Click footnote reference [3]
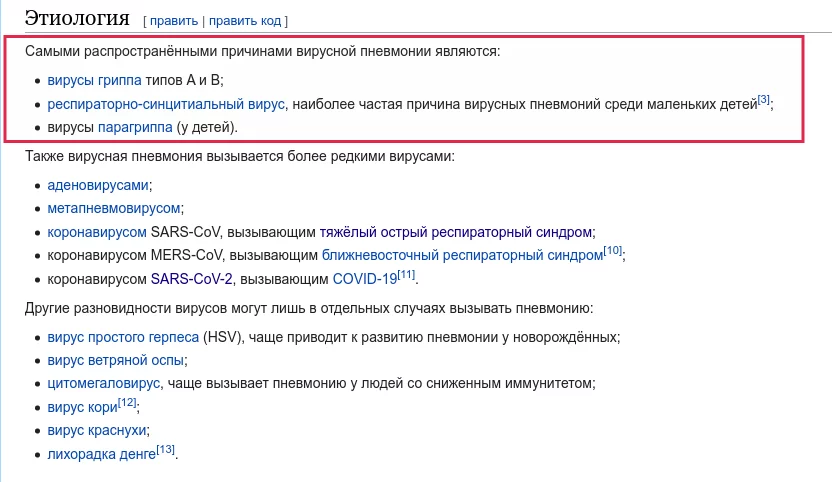Viewport: 832px width, 482px height. coord(763,99)
